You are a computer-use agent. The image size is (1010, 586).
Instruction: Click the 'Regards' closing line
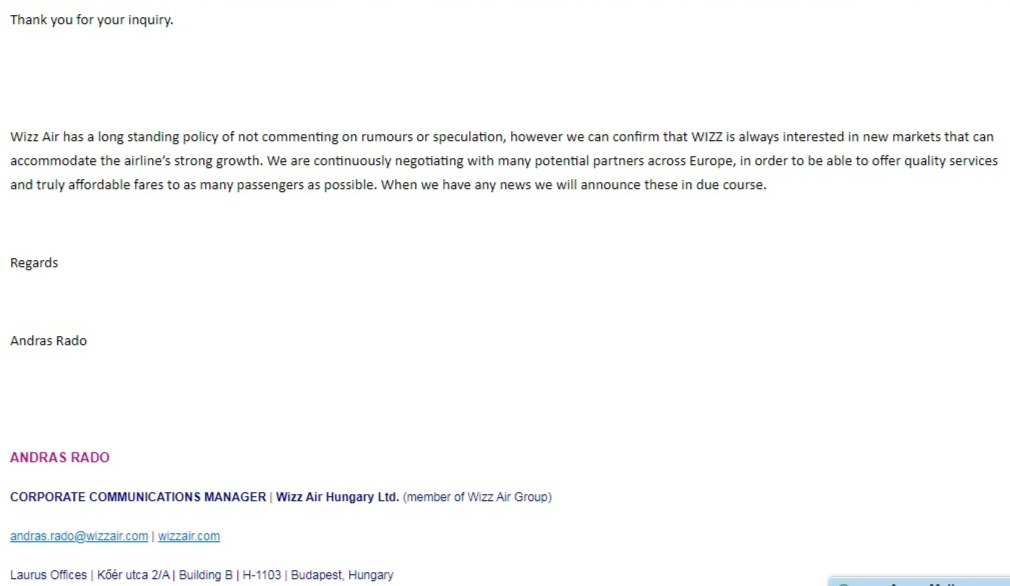click(34, 263)
